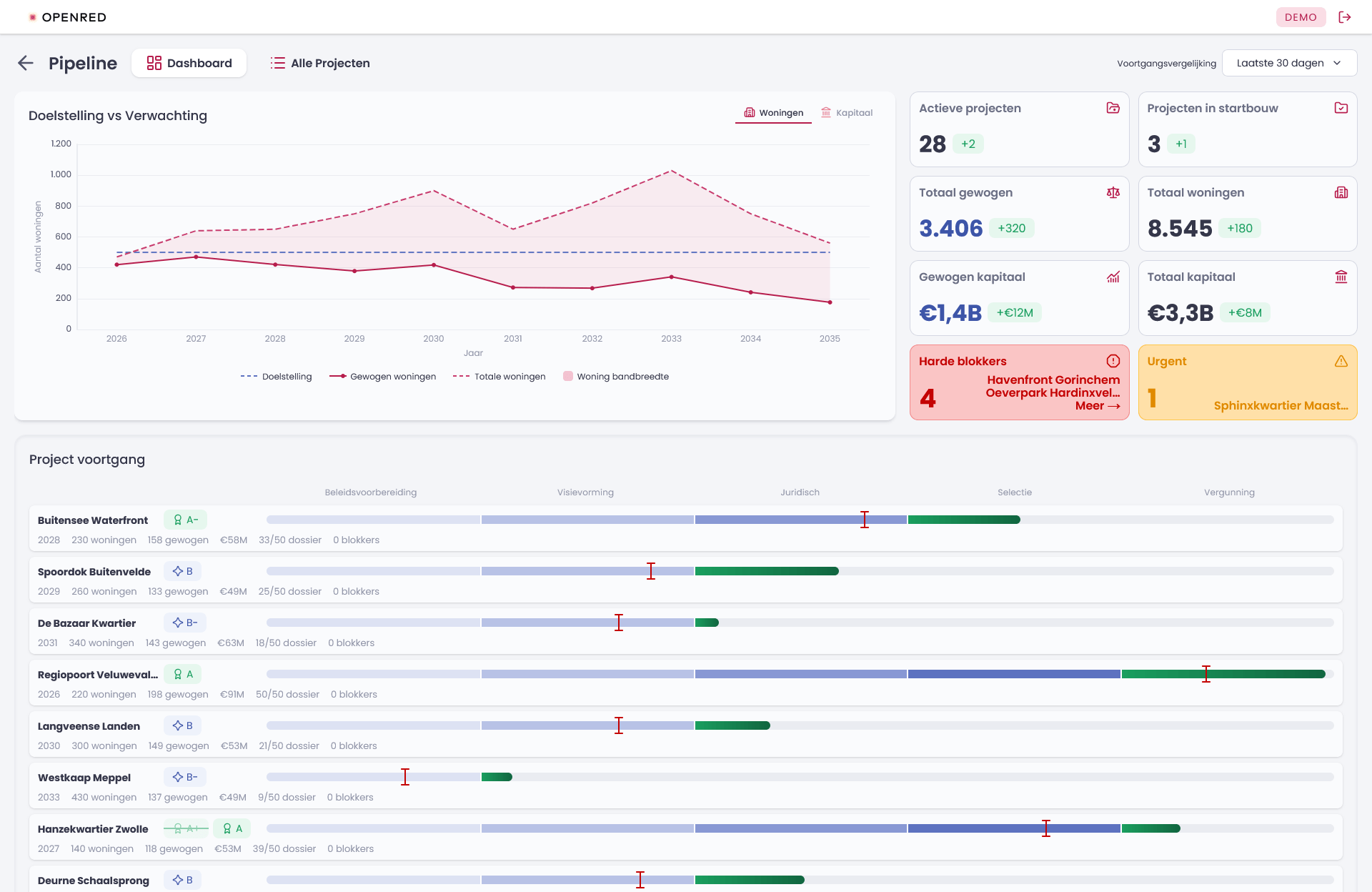Click the chart icon on Gewogen kapitaal

point(1113,277)
